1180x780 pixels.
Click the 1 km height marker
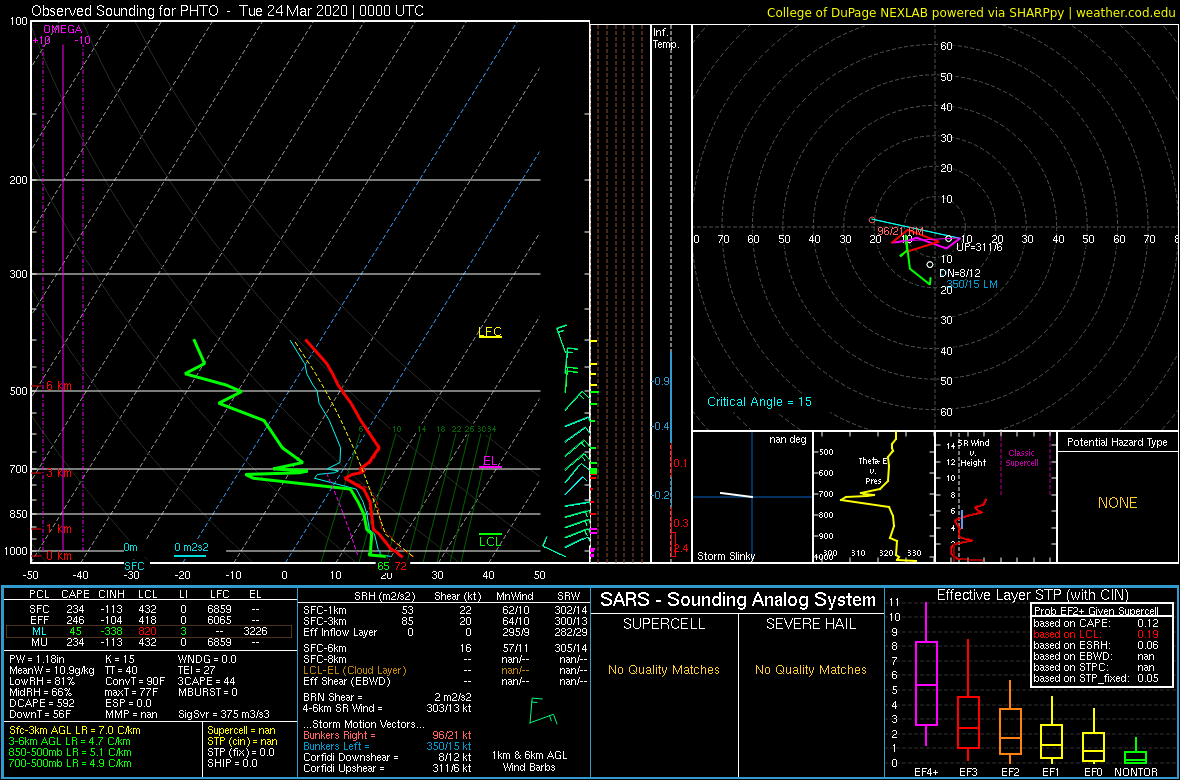pyautogui.click(x=59, y=529)
